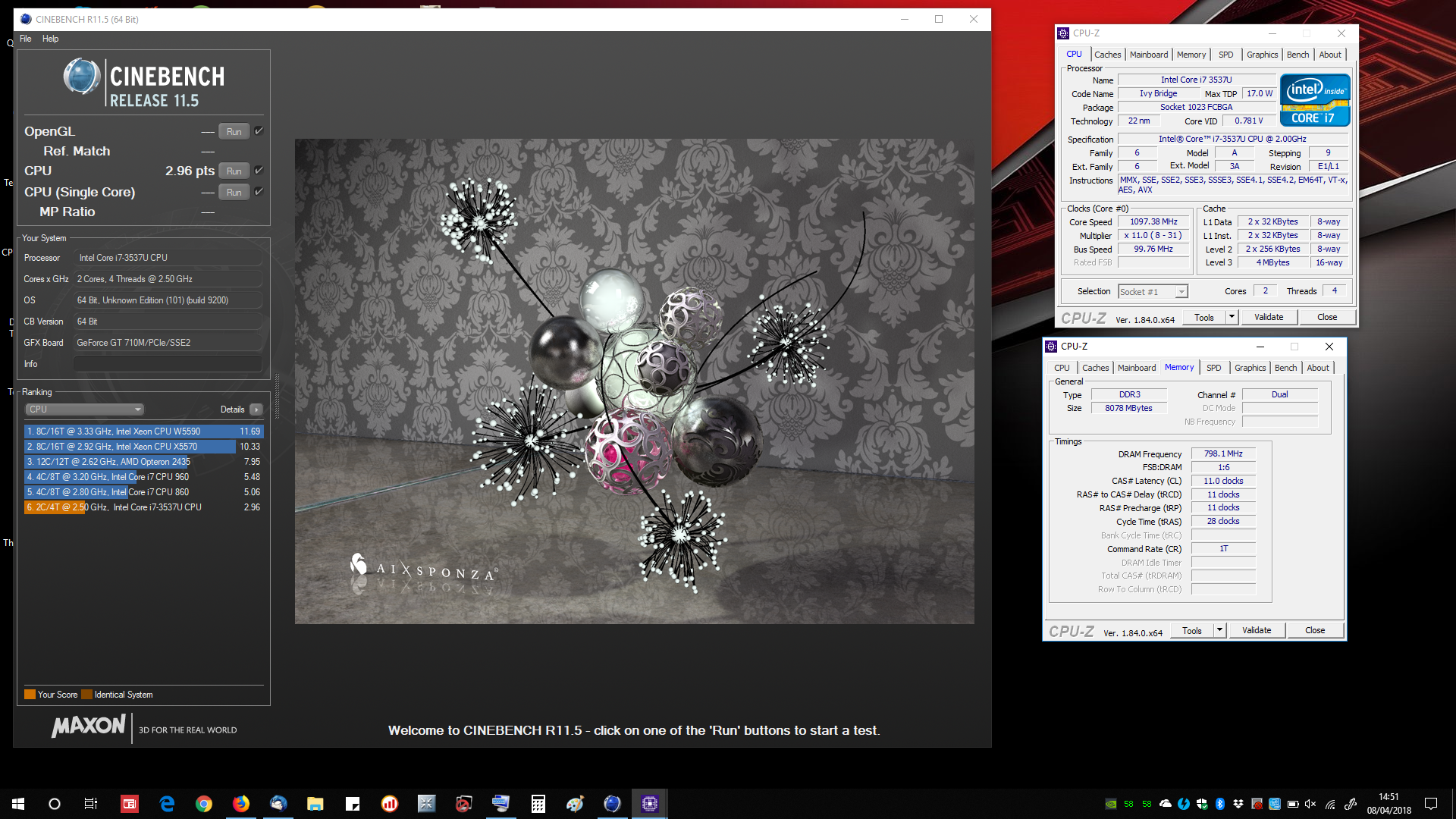Run the CPU Single Core benchmark
This screenshot has width=1456, height=819.
coord(234,193)
